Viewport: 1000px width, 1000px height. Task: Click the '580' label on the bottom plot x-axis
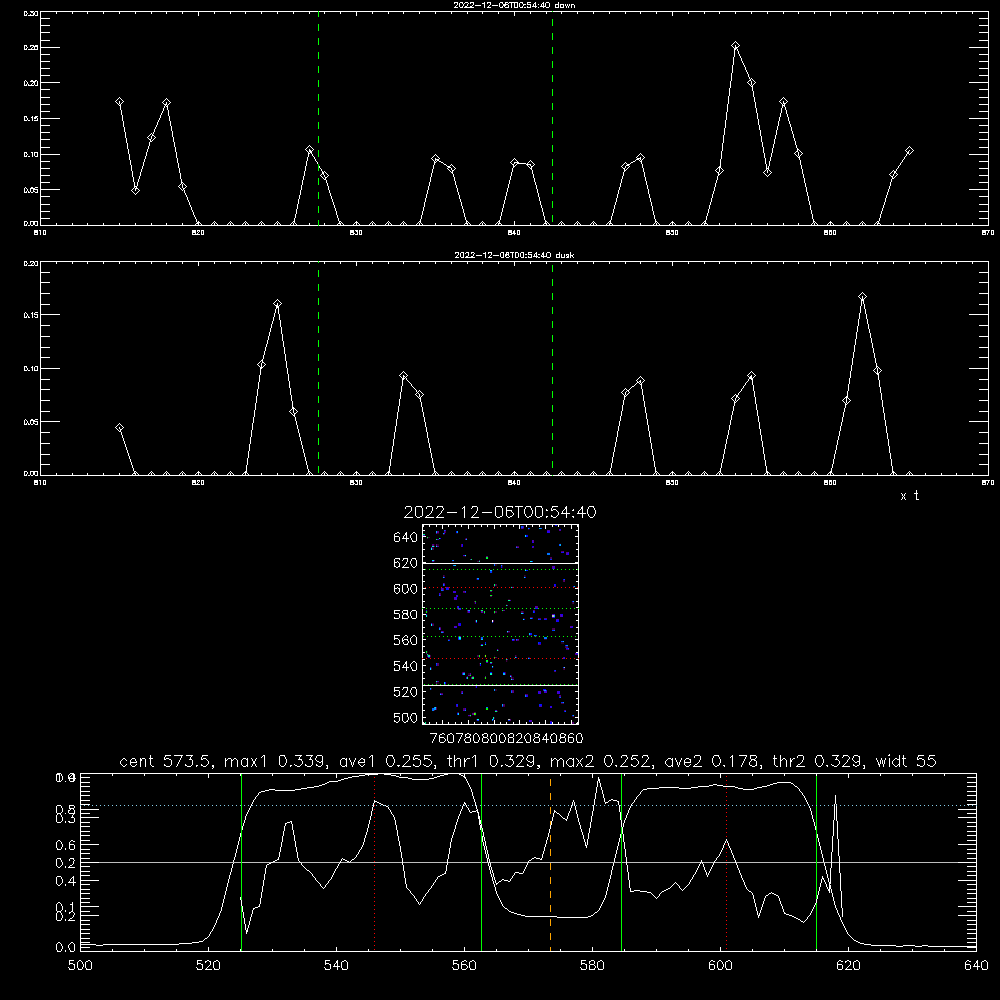(x=592, y=966)
